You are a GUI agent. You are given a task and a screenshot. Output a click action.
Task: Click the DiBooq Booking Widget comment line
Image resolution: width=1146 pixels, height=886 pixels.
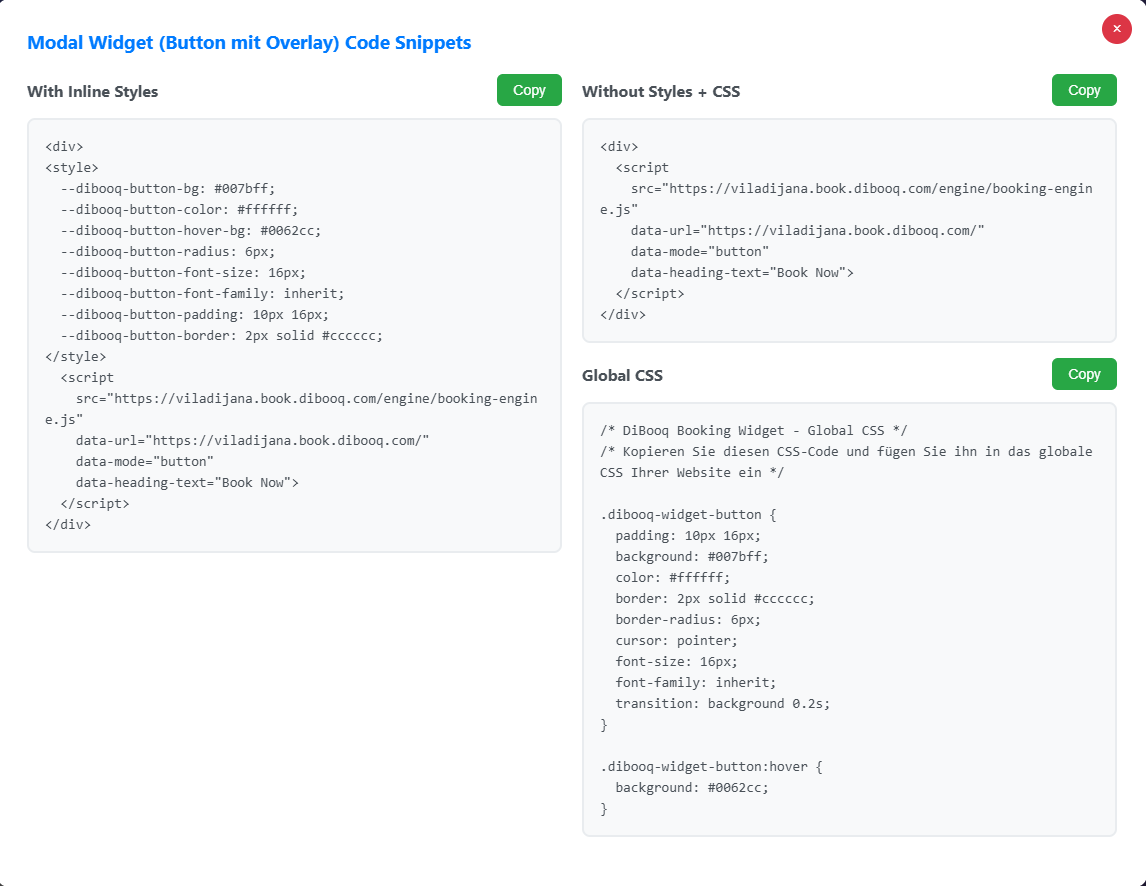point(754,431)
